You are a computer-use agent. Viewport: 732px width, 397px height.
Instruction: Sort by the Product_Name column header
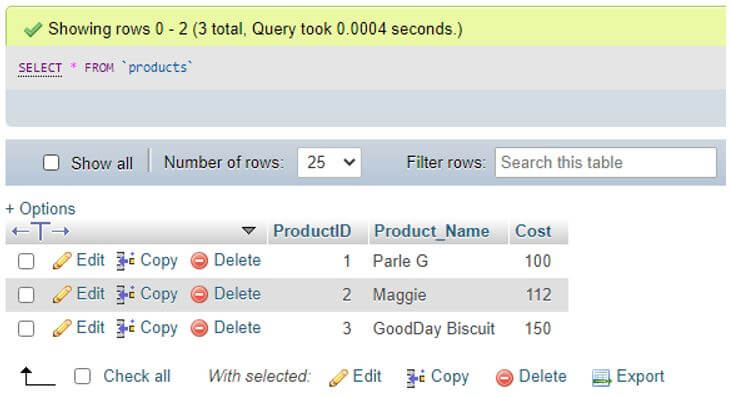click(432, 231)
